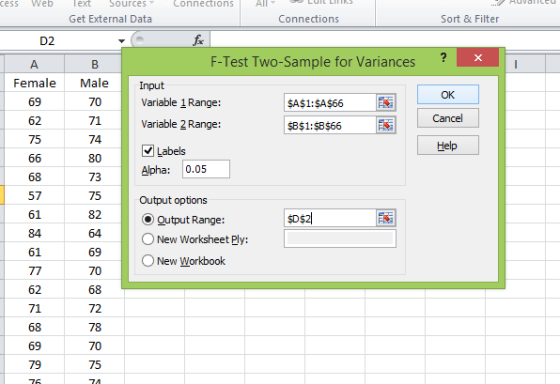The height and width of the screenshot is (384, 560).
Task: Cancel the F-Test dialog
Action: tap(448, 118)
